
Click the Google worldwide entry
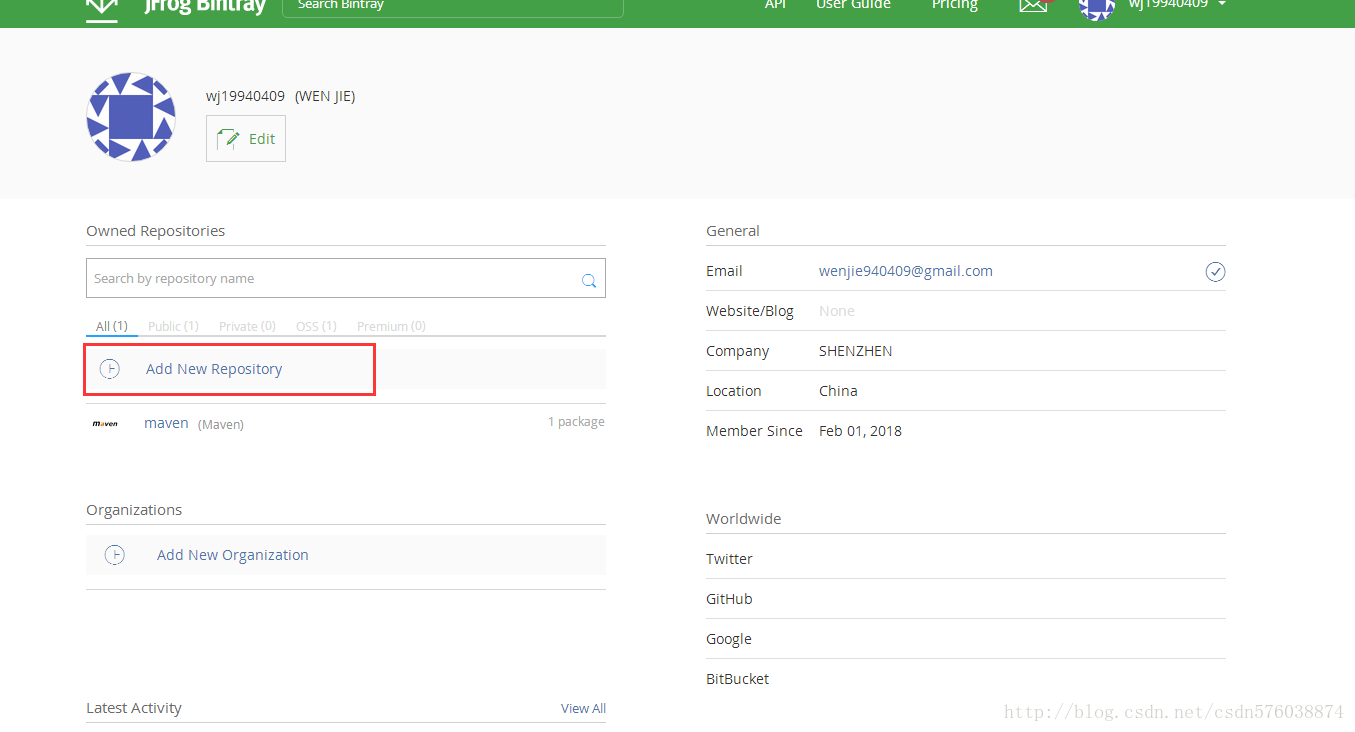[729, 639]
